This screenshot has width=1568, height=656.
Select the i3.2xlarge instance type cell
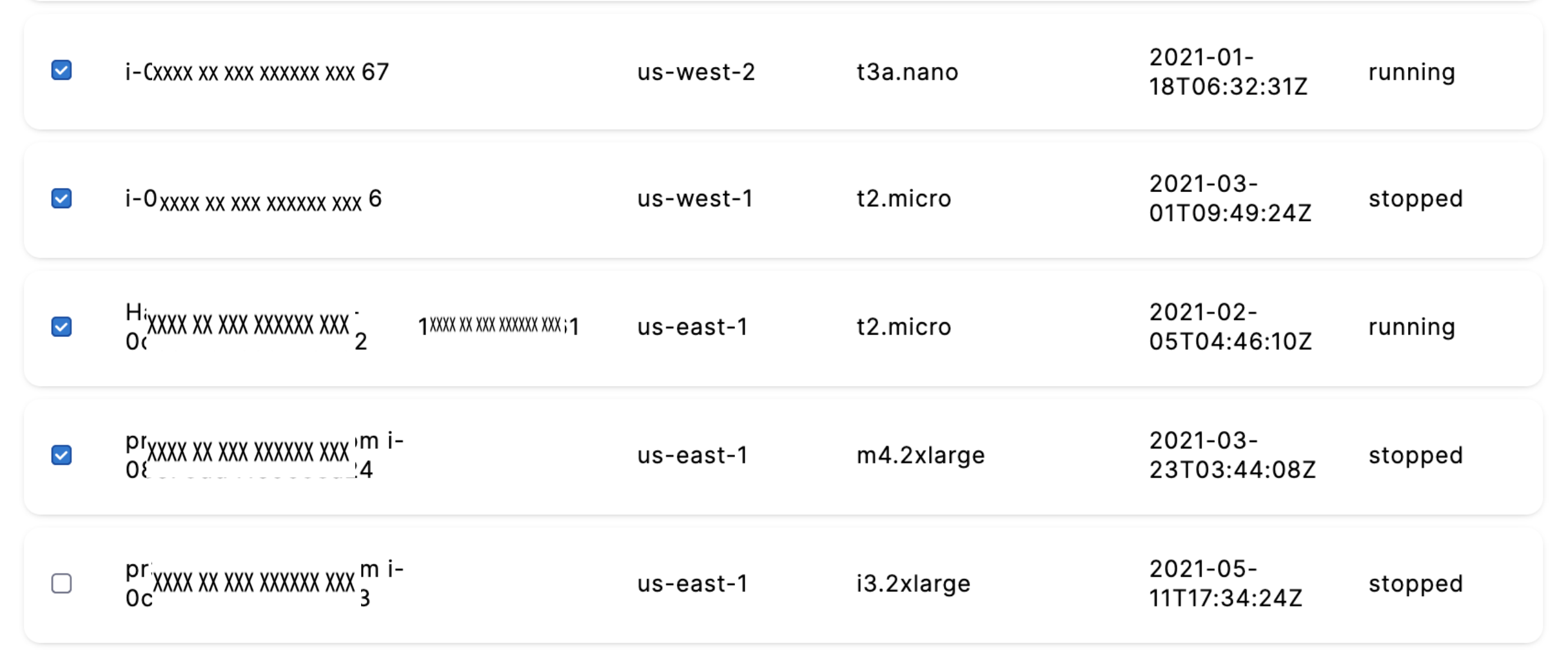914,584
